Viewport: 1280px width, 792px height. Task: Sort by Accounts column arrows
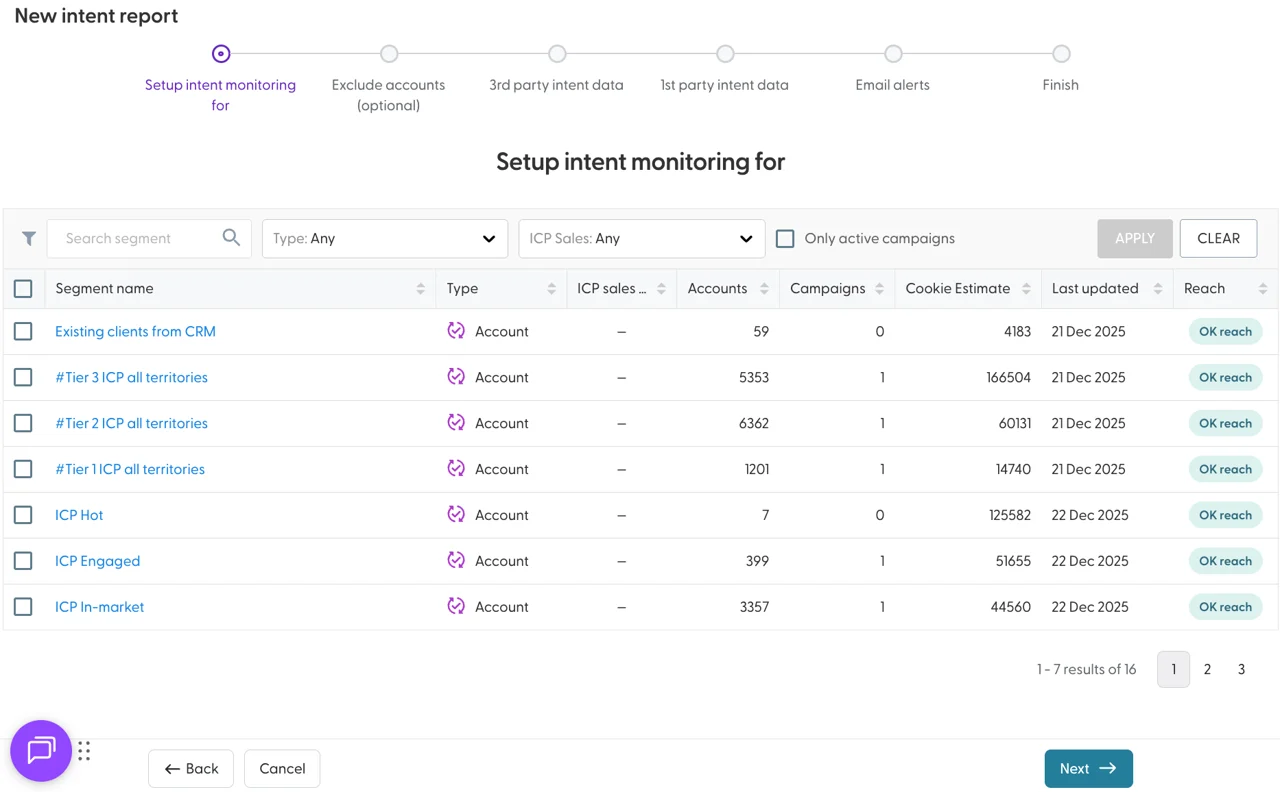click(764, 289)
